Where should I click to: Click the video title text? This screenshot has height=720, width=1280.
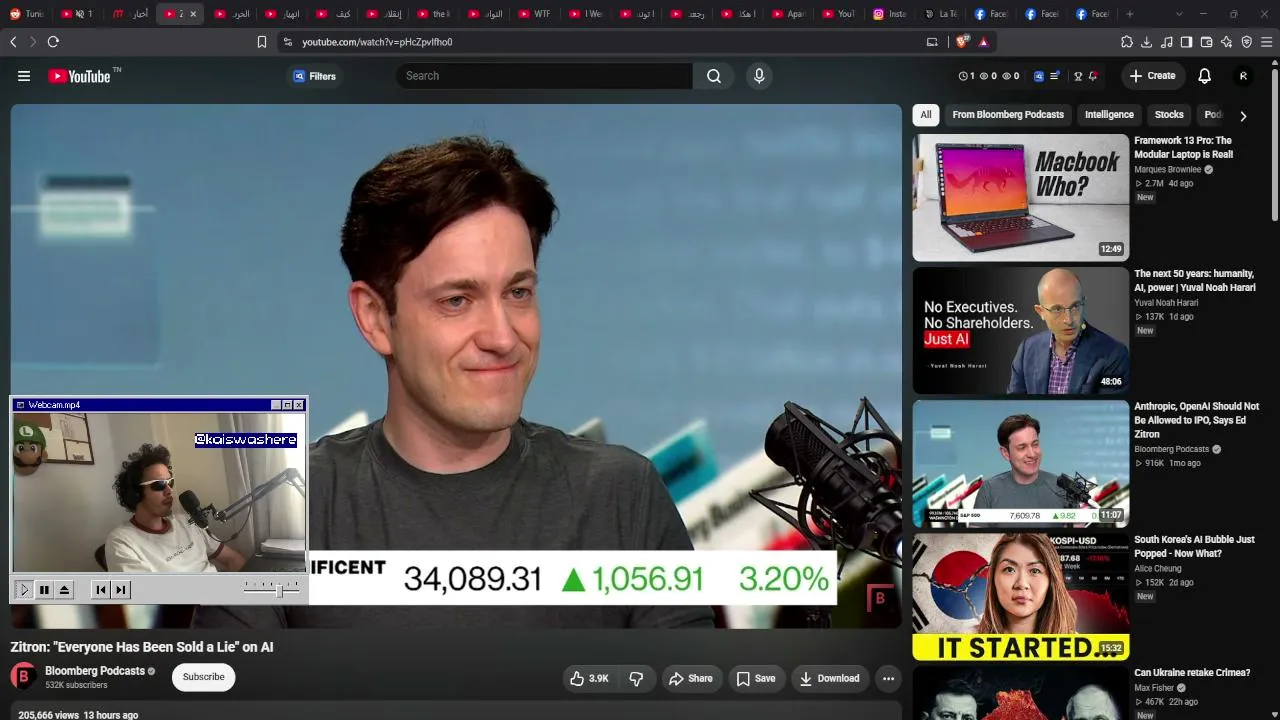(x=142, y=647)
